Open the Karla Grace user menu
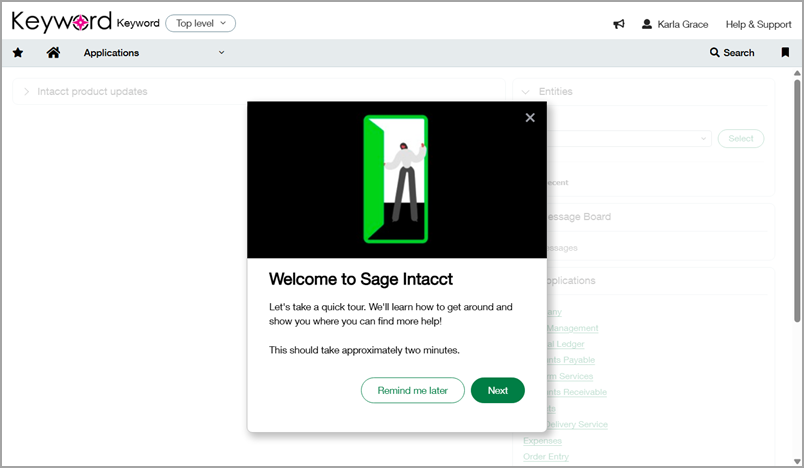This screenshot has height=468, width=804. pyautogui.click(x=675, y=24)
